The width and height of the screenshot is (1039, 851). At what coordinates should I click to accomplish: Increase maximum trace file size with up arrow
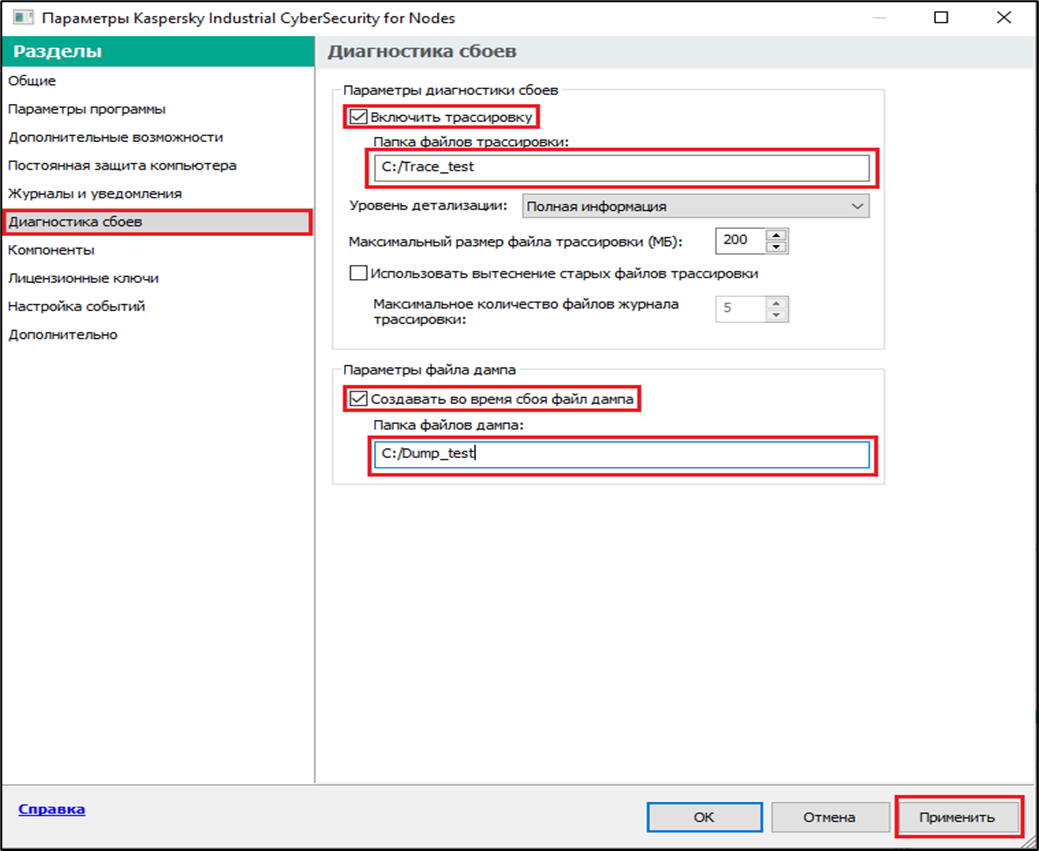[x=777, y=235]
